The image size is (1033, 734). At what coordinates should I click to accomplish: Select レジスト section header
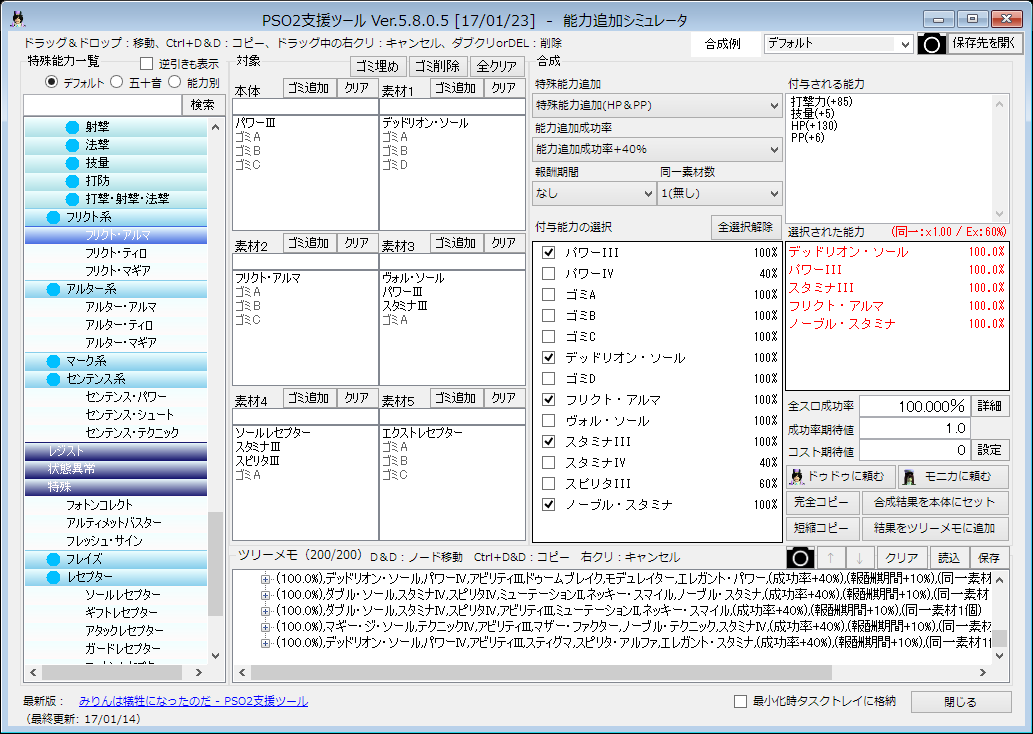pos(116,451)
